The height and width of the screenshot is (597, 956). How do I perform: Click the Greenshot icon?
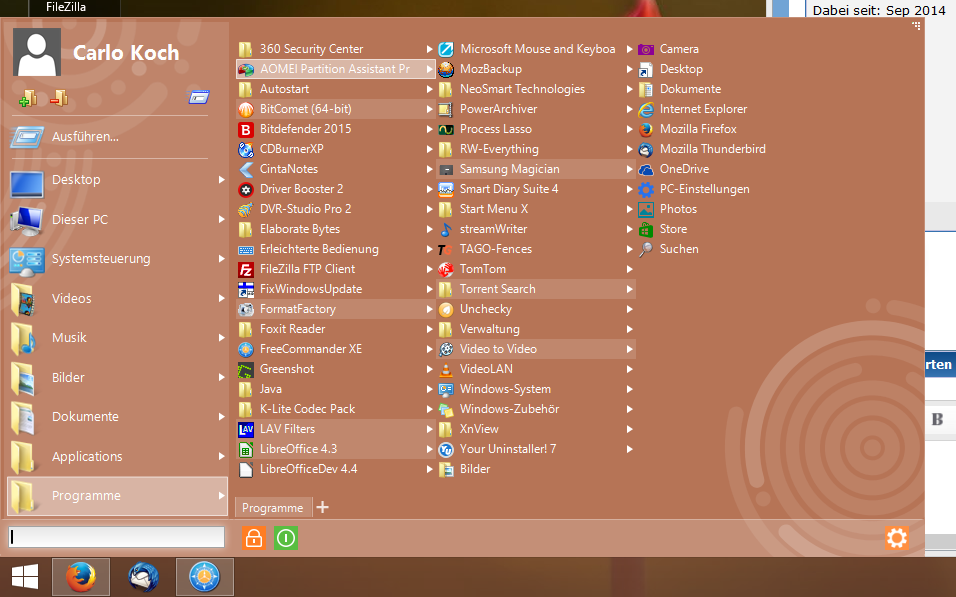pyautogui.click(x=246, y=369)
